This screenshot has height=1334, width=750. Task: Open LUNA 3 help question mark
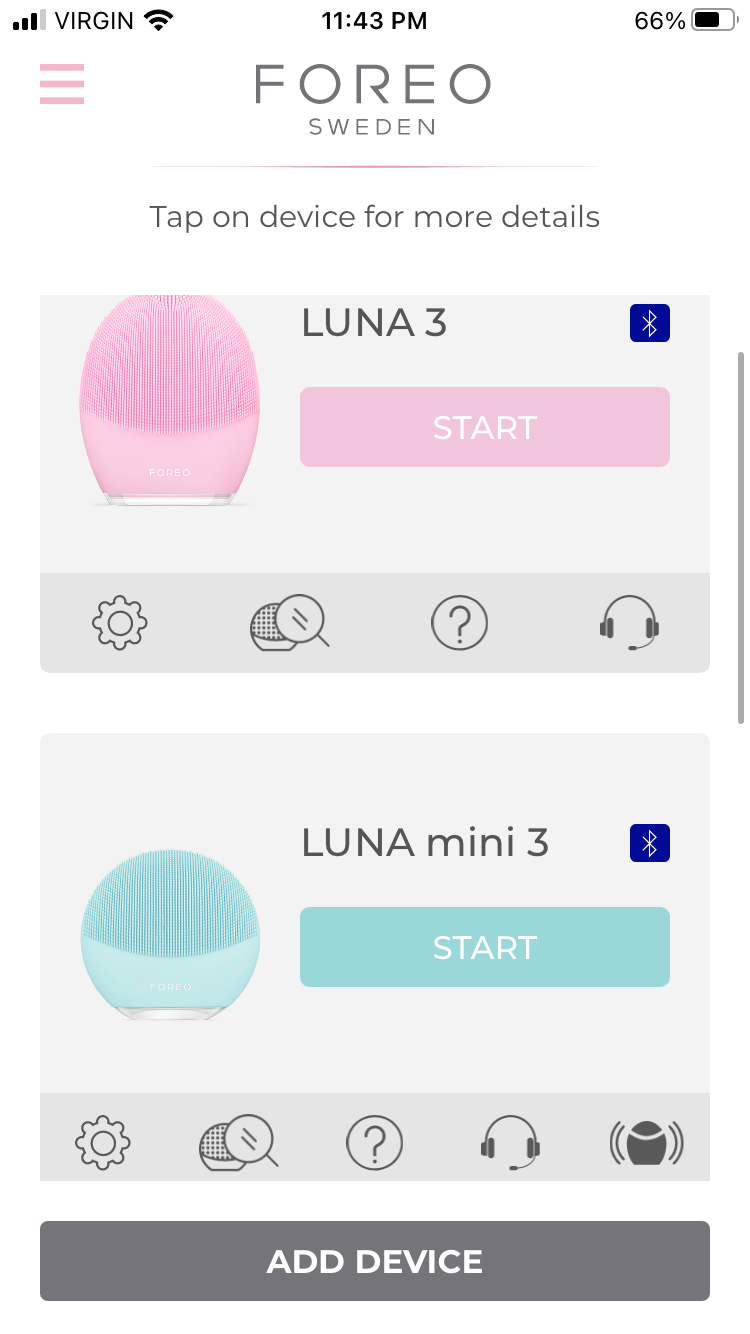point(459,623)
